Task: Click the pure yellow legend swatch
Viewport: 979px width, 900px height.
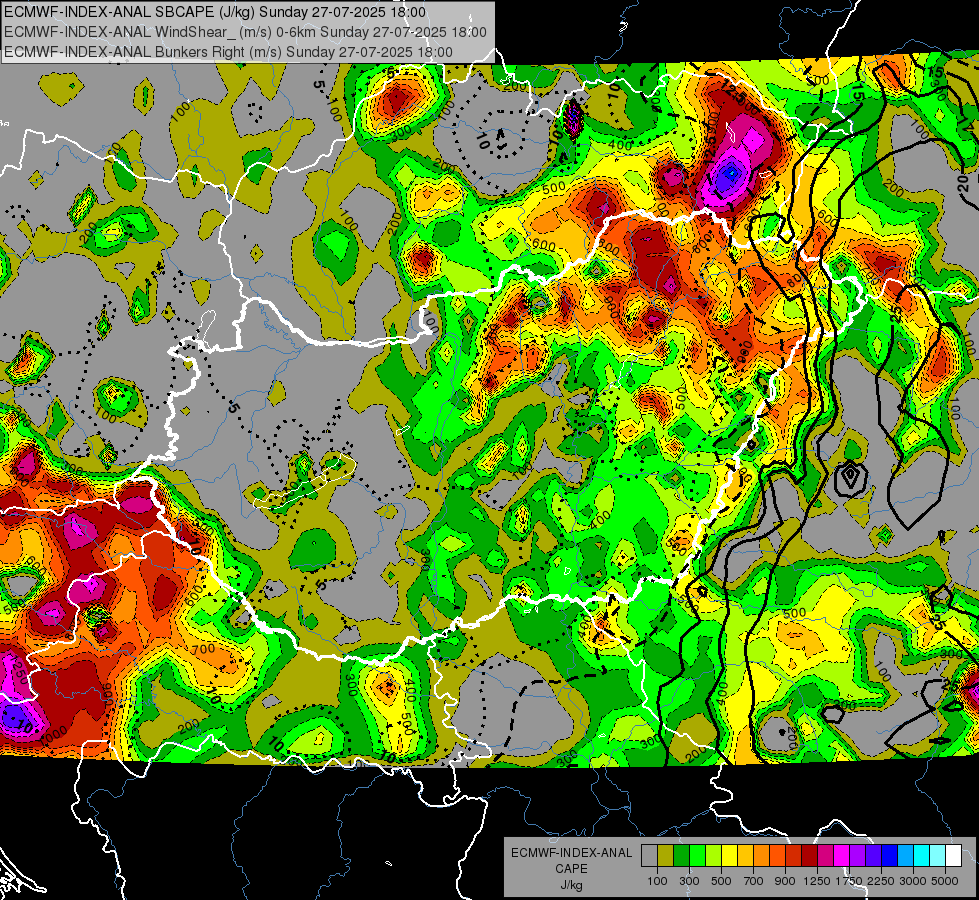Action: [x=729, y=855]
